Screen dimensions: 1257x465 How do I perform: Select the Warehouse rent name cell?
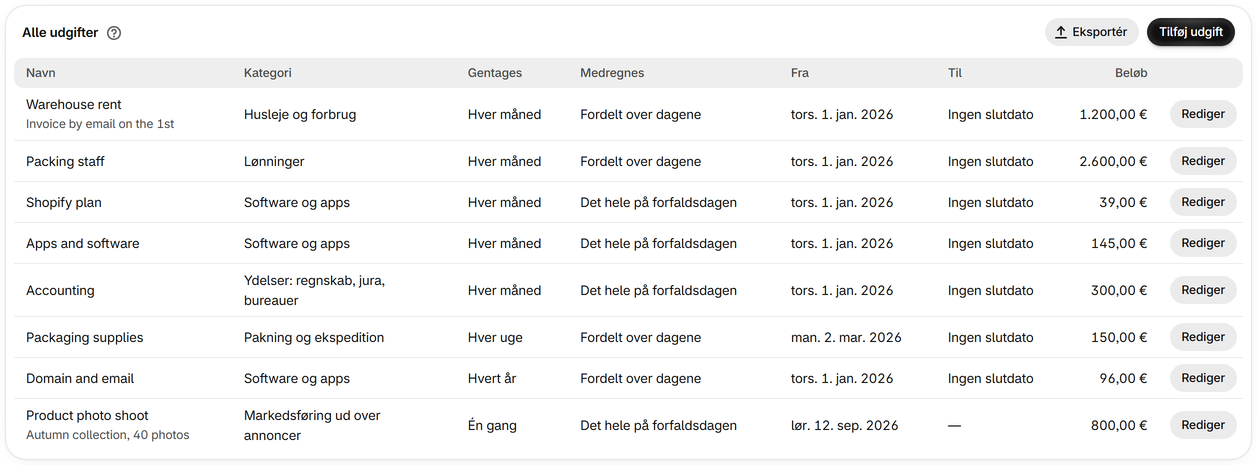(x=74, y=104)
